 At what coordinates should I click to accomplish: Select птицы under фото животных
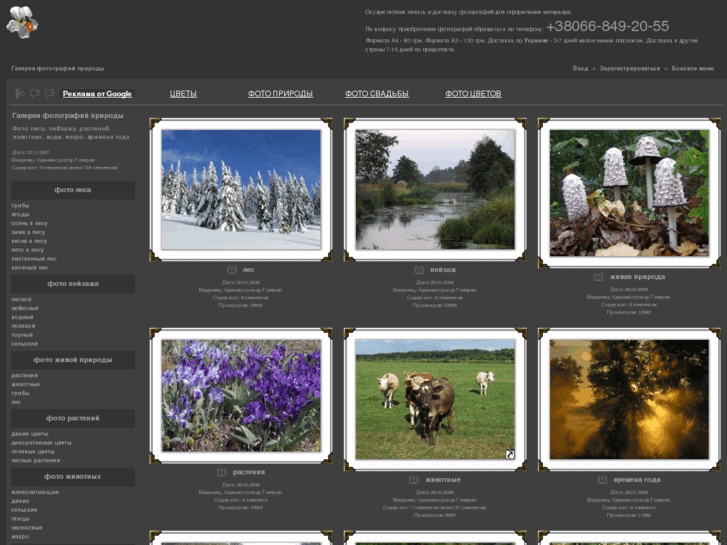(20, 519)
